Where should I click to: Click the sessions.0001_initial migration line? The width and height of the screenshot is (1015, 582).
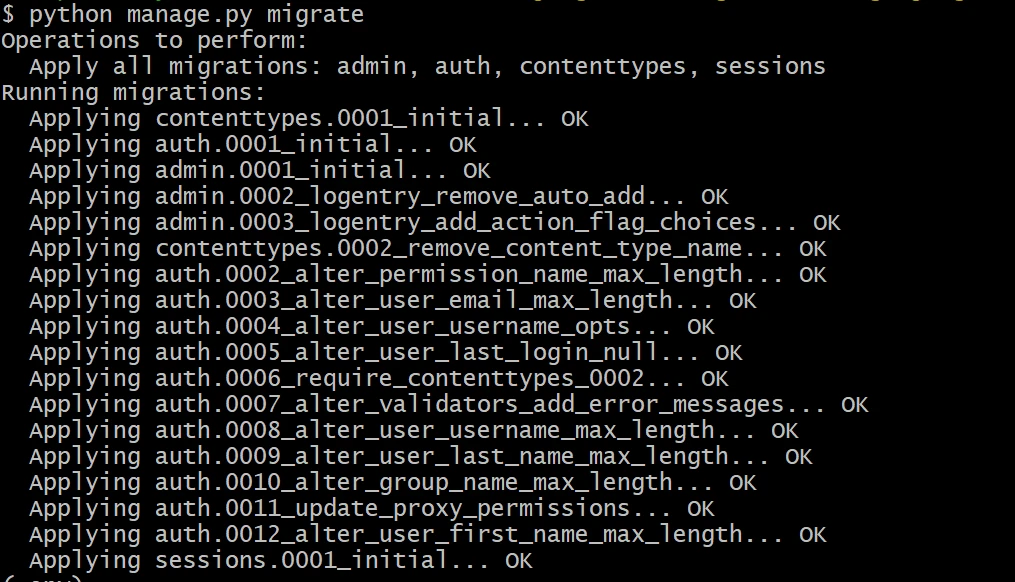tap(280, 561)
